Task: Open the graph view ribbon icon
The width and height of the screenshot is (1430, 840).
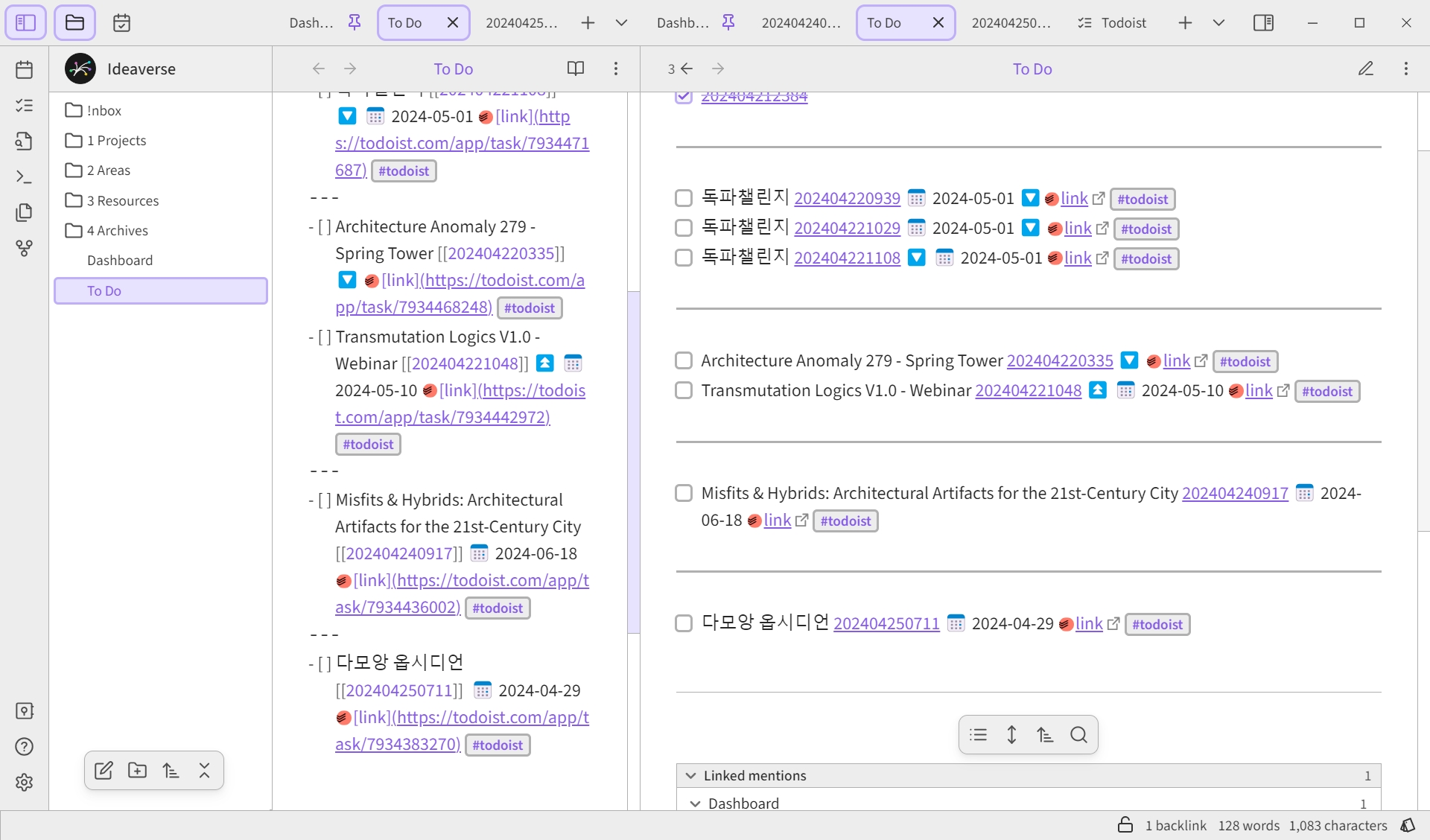Action: pos(24,248)
